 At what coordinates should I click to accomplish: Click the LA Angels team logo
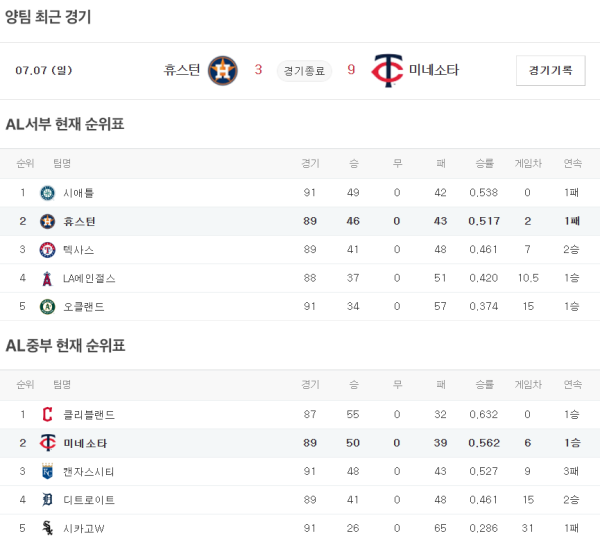tap(47, 278)
